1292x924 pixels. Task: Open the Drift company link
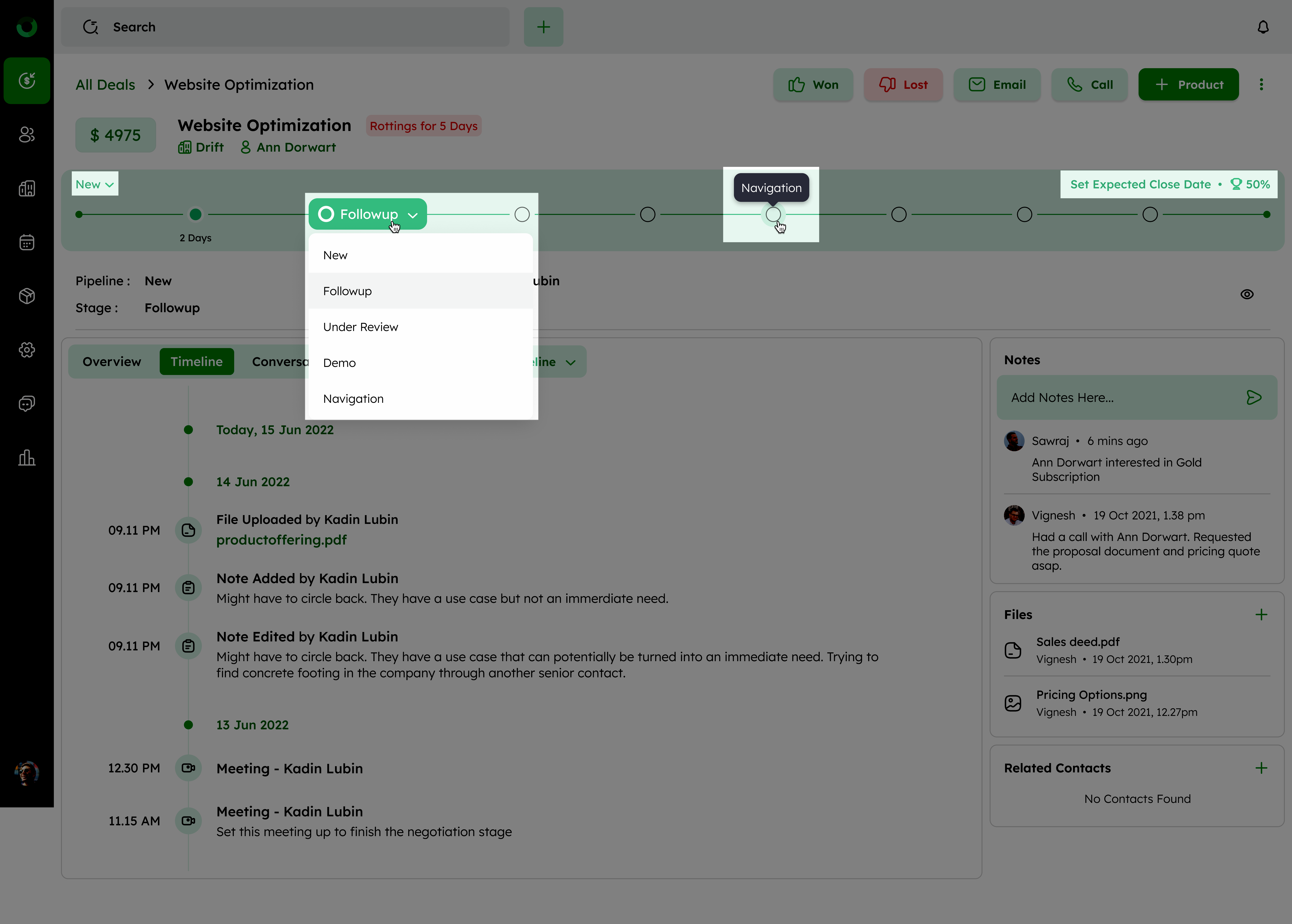pos(201,147)
